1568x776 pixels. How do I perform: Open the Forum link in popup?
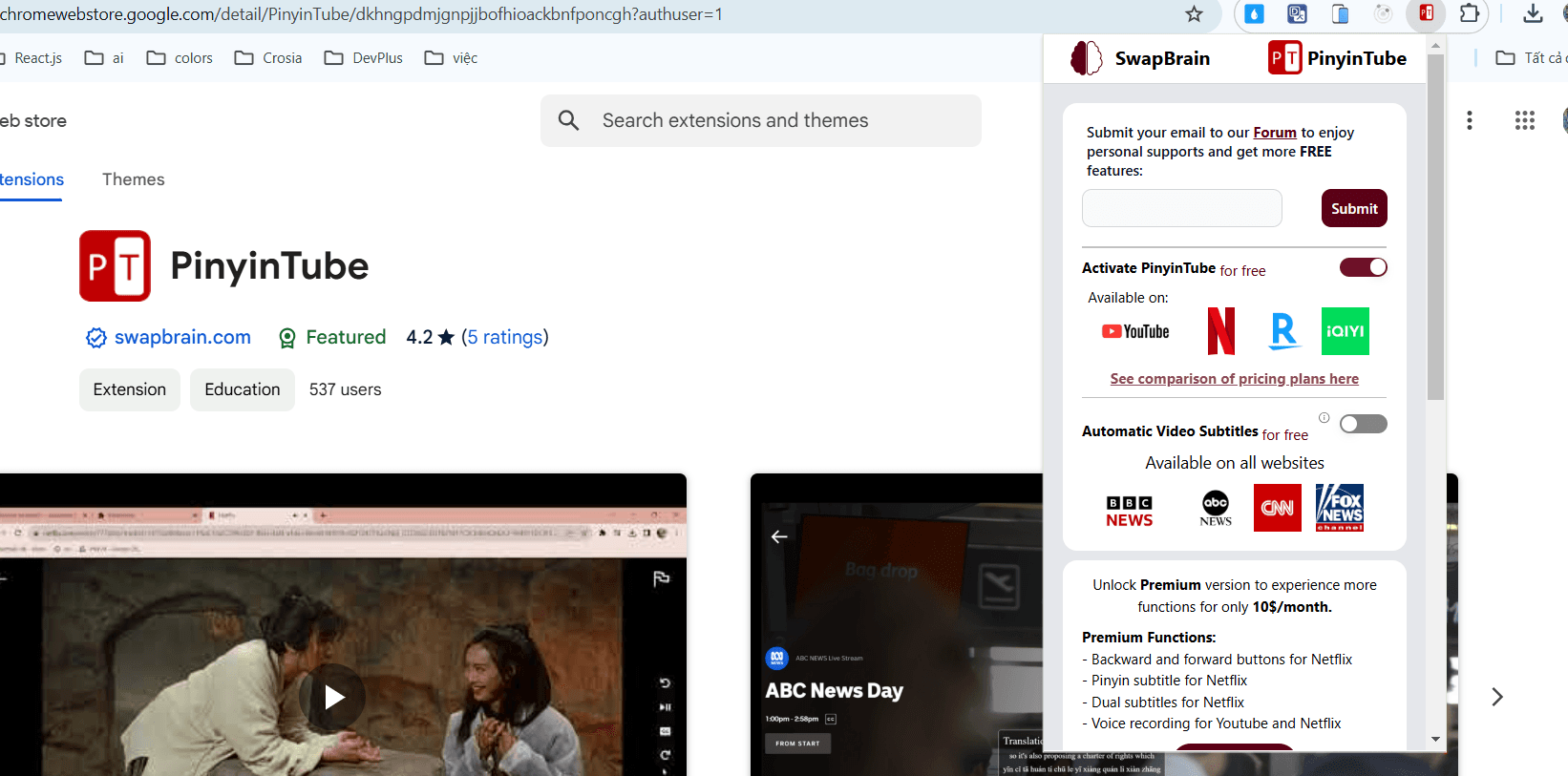(x=1275, y=133)
